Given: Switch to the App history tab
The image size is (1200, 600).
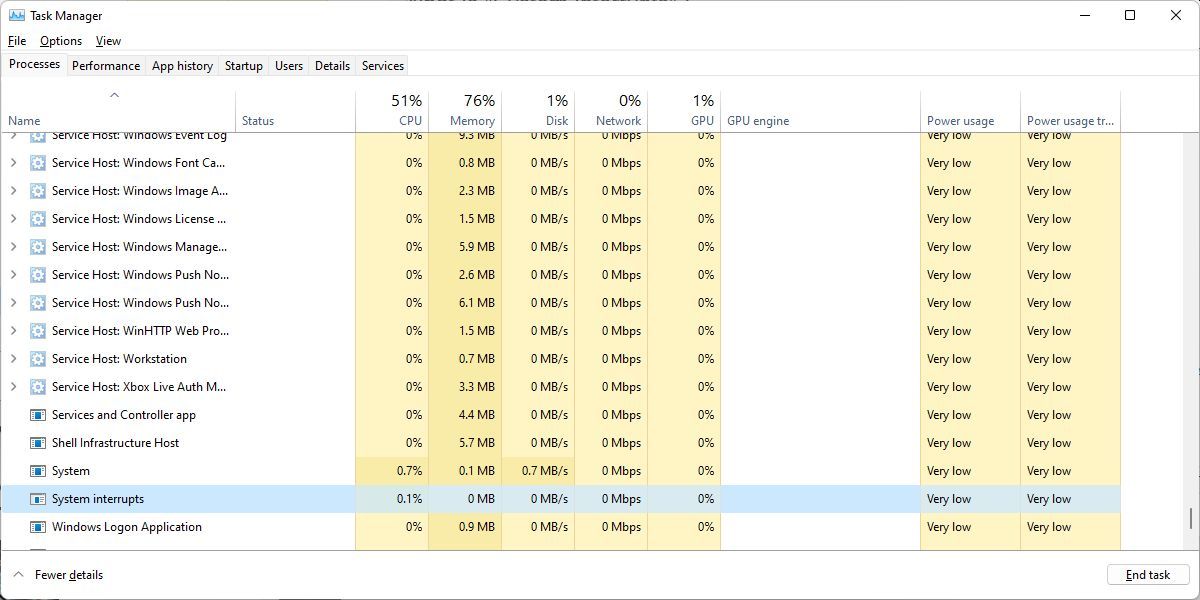Looking at the screenshot, I should point(182,66).
